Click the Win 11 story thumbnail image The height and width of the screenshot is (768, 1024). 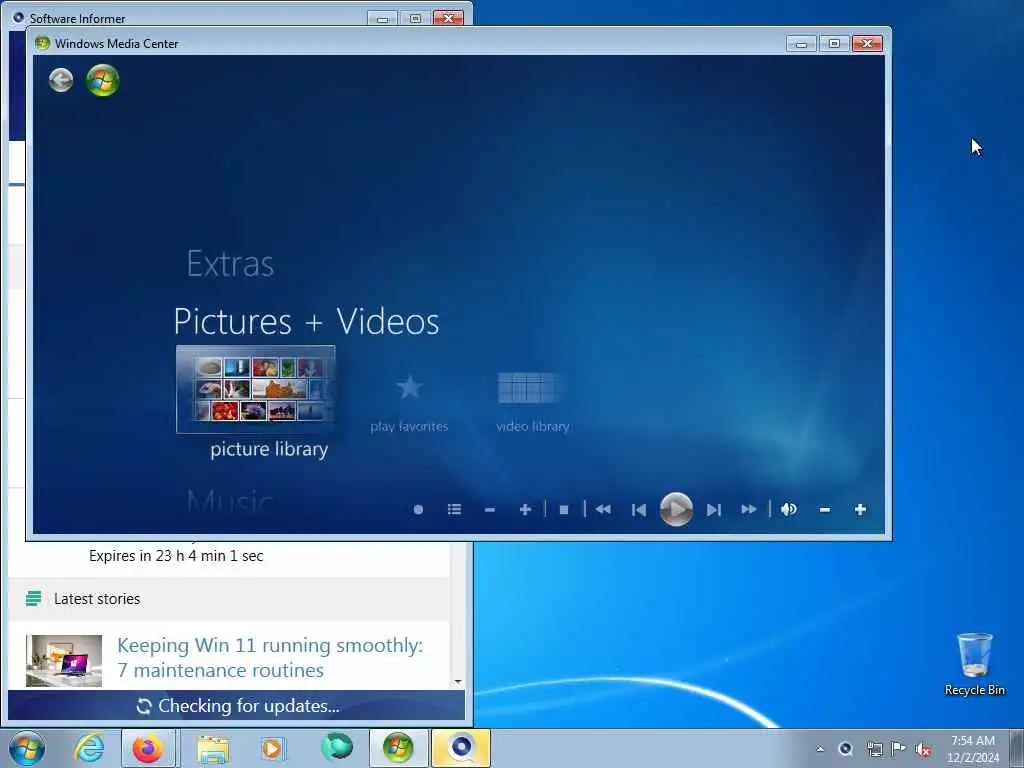click(64, 660)
